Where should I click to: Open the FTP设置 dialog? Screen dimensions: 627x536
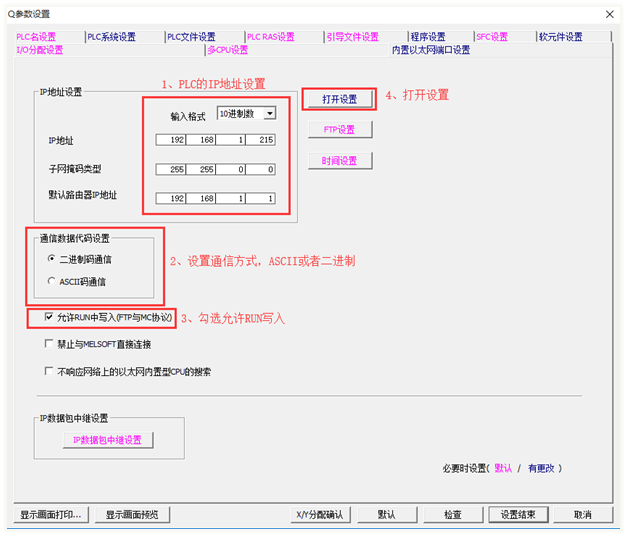tap(339, 130)
